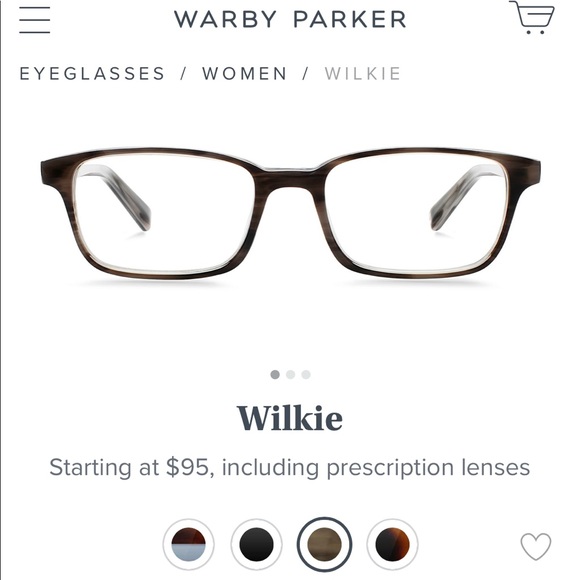The height and width of the screenshot is (580, 580).
Task: Open the Women breadcrumb category
Action: [x=245, y=73]
